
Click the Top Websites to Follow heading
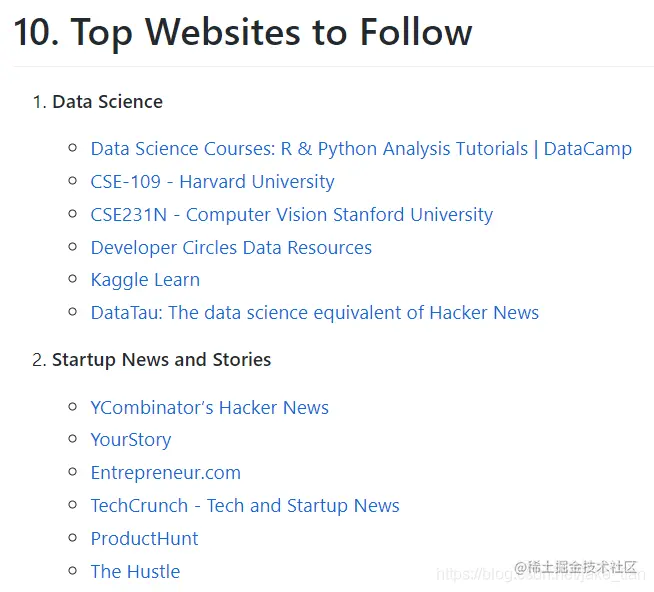point(243,32)
